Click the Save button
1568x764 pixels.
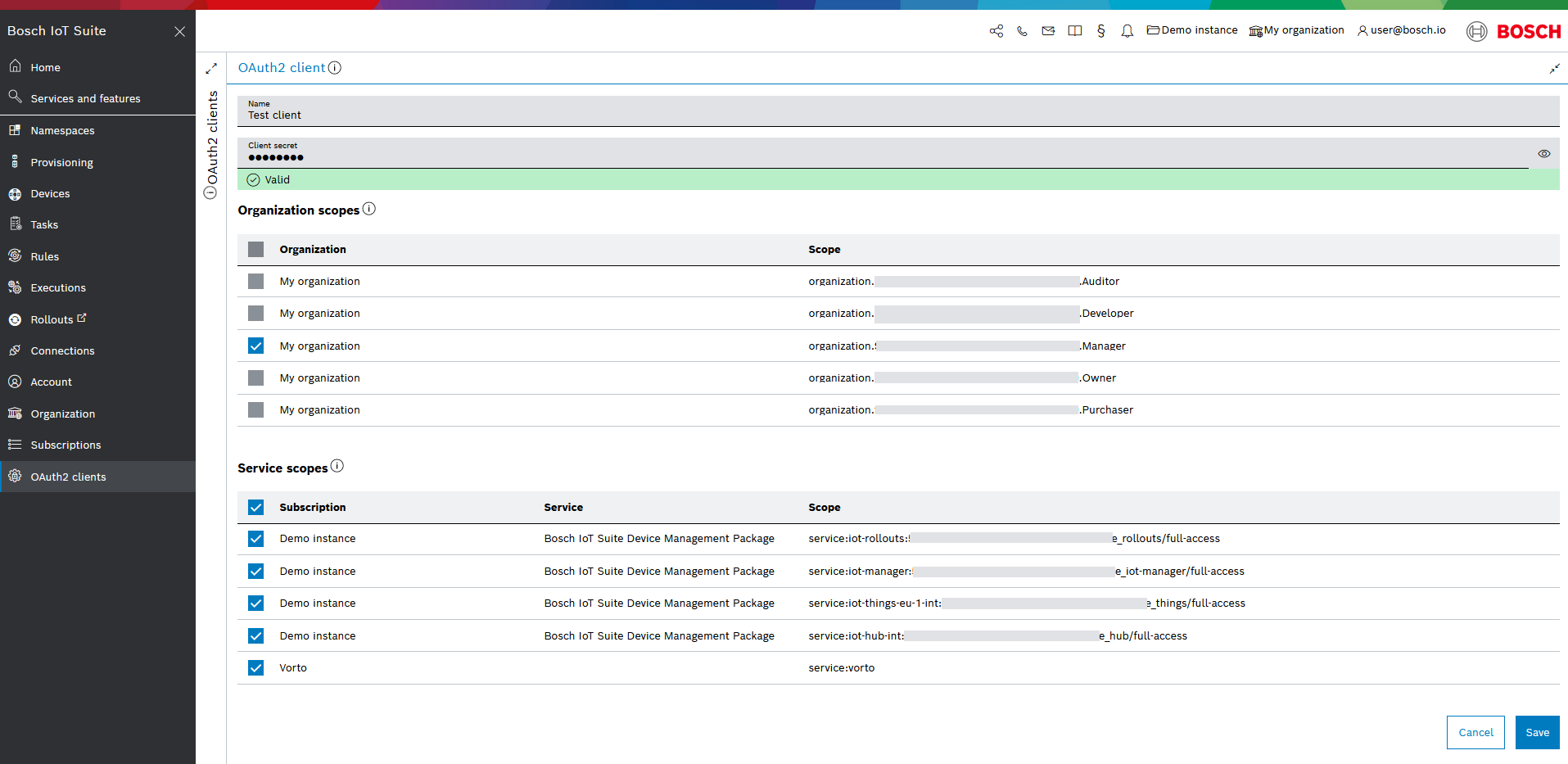[x=1537, y=732]
